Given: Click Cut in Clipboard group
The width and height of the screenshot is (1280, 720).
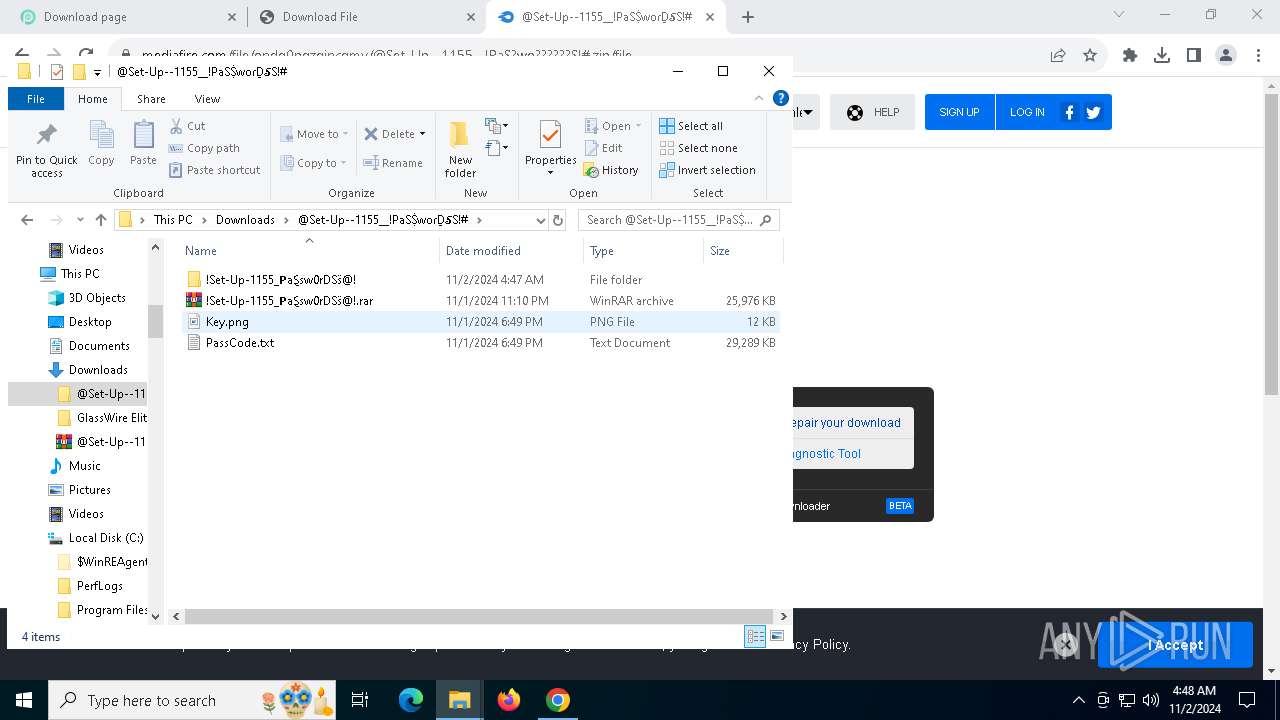Looking at the screenshot, I should [187, 126].
